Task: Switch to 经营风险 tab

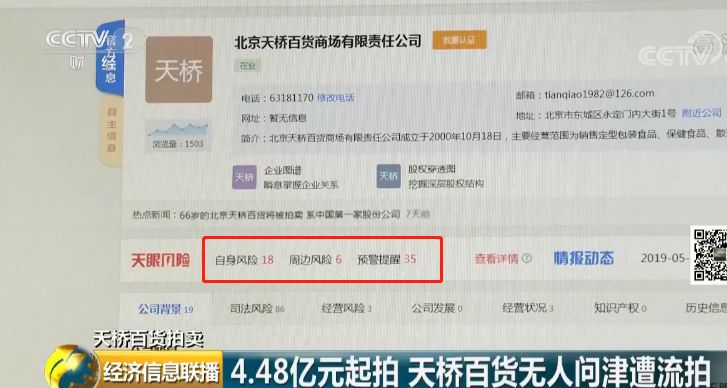Action: pos(346,308)
